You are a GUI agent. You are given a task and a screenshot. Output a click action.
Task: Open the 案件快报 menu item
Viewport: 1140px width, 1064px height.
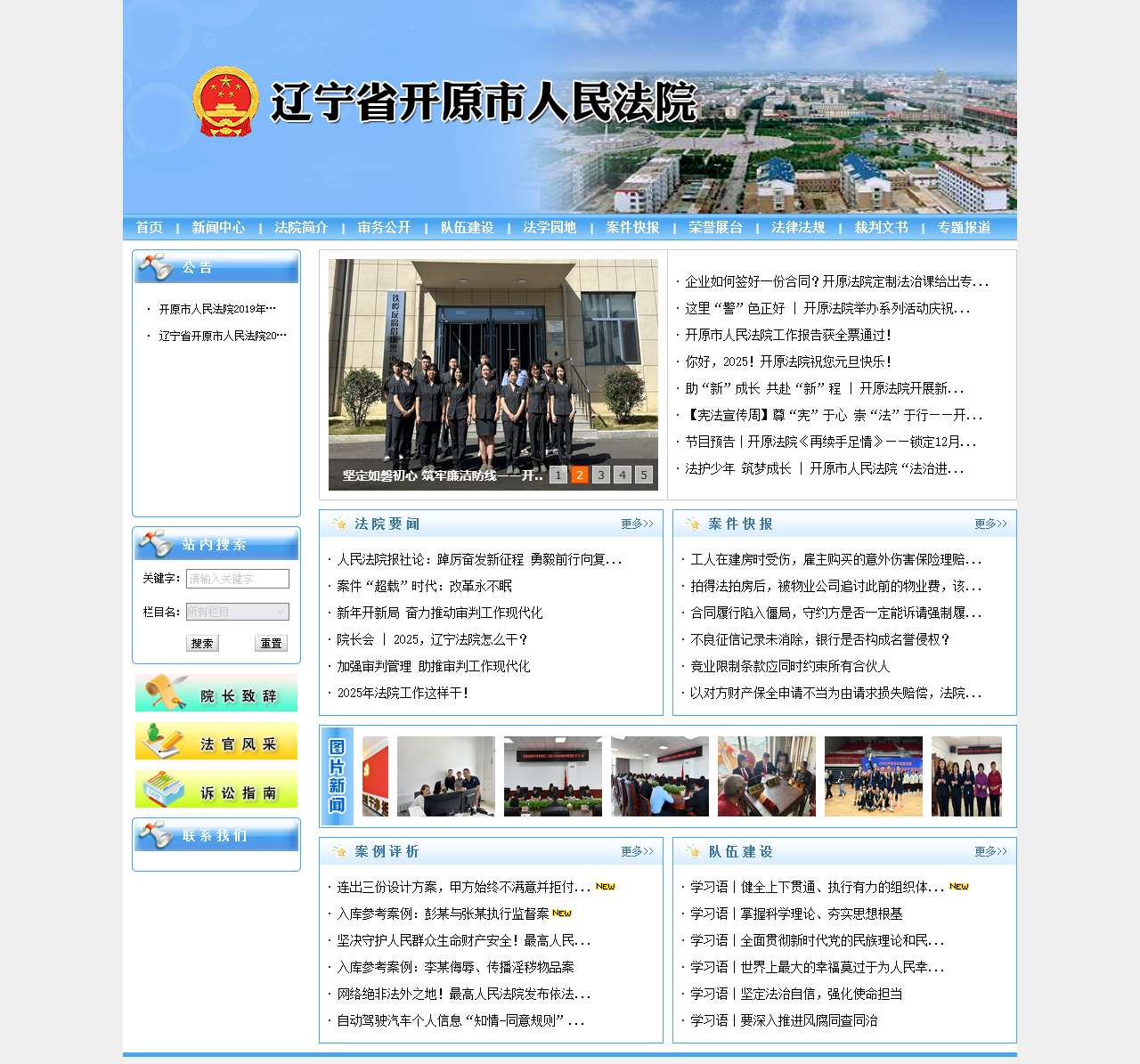pos(632,228)
